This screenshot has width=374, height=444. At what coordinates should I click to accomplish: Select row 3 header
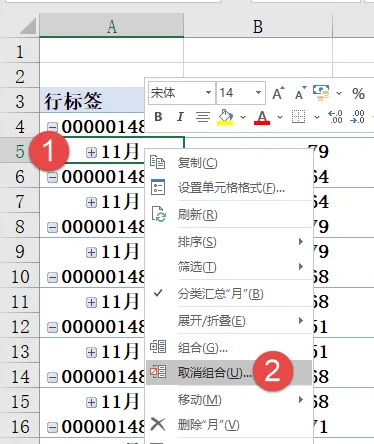pos(20,101)
